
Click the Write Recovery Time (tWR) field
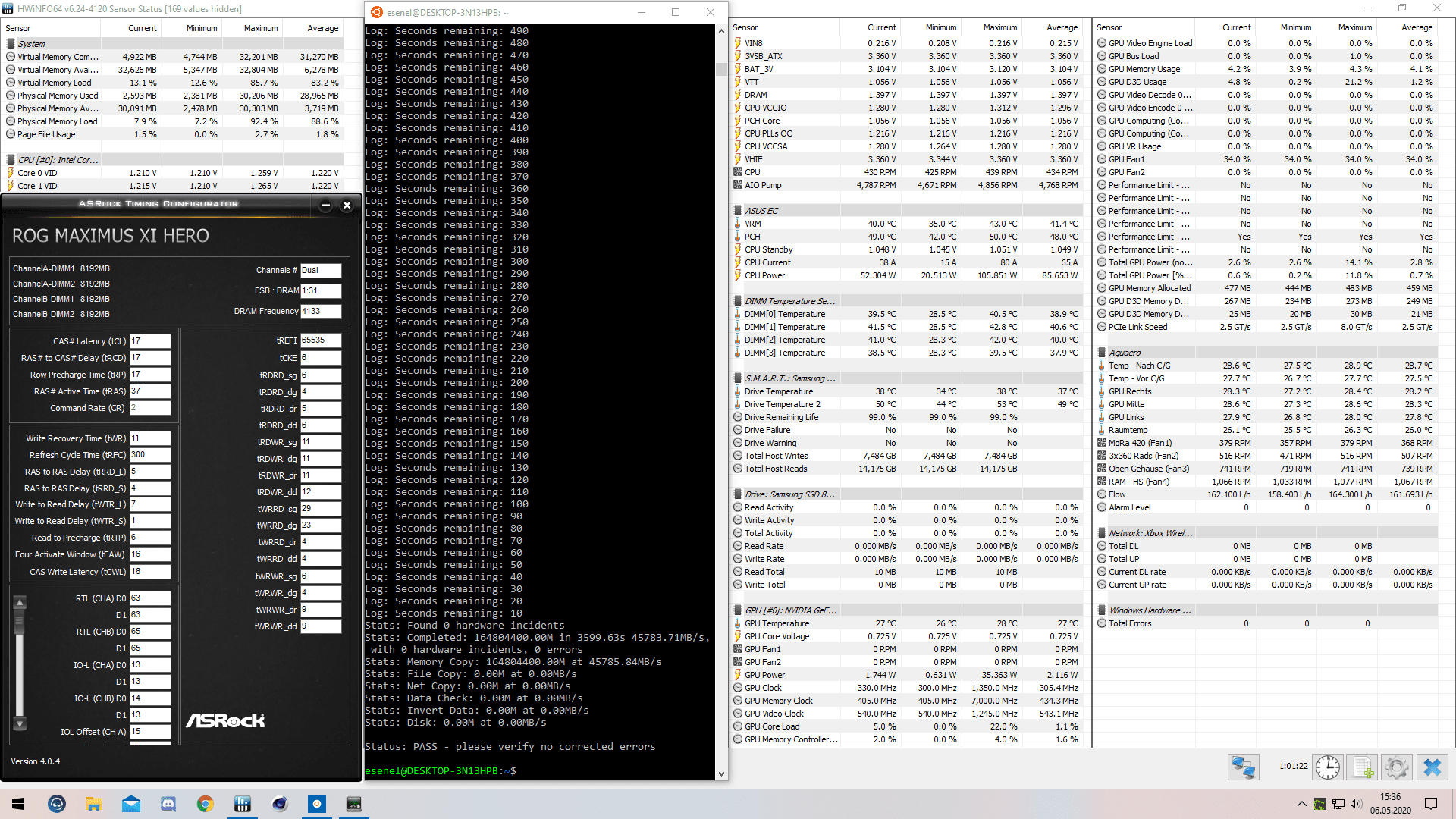click(x=150, y=438)
